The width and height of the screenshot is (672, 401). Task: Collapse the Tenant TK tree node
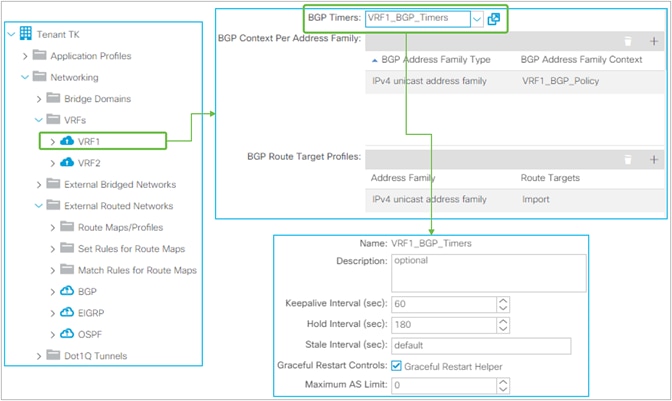(x=12, y=34)
